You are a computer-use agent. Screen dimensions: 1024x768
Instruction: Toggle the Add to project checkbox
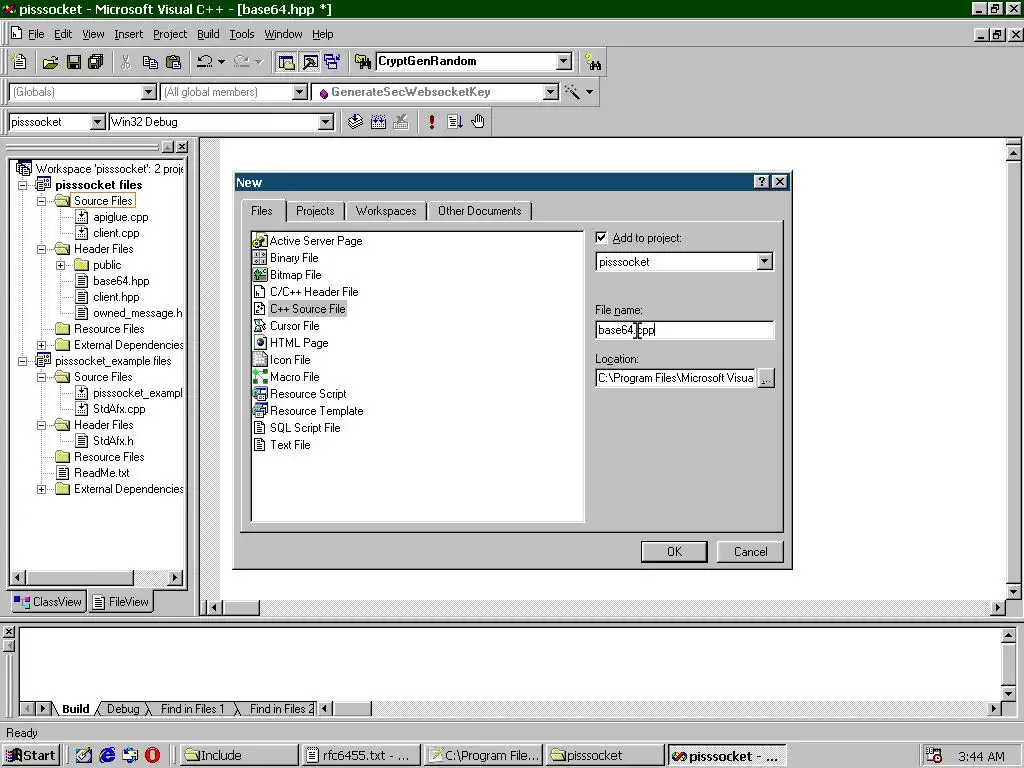(x=601, y=238)
